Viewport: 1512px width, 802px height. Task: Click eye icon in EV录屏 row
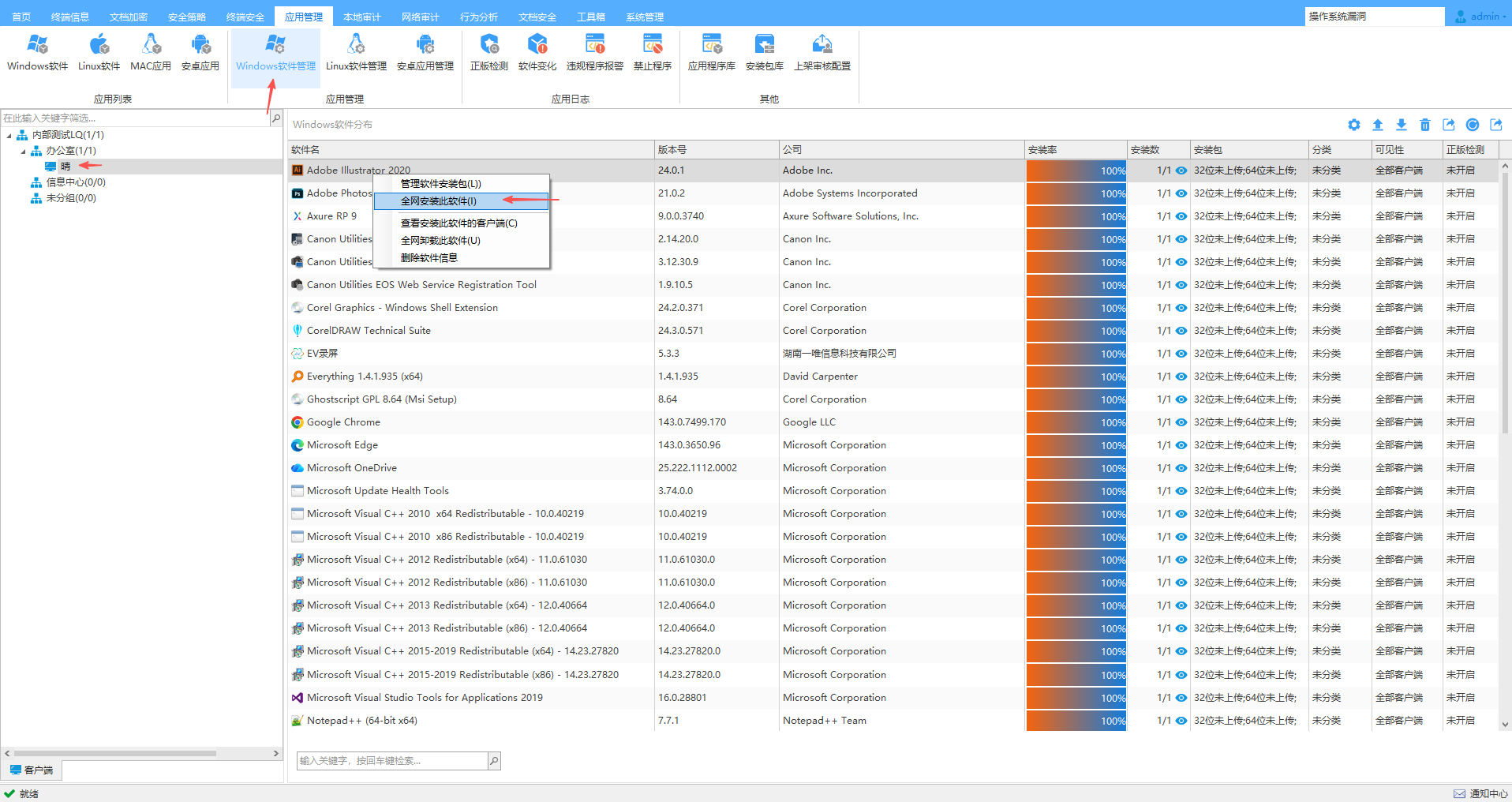(1181, 354)
